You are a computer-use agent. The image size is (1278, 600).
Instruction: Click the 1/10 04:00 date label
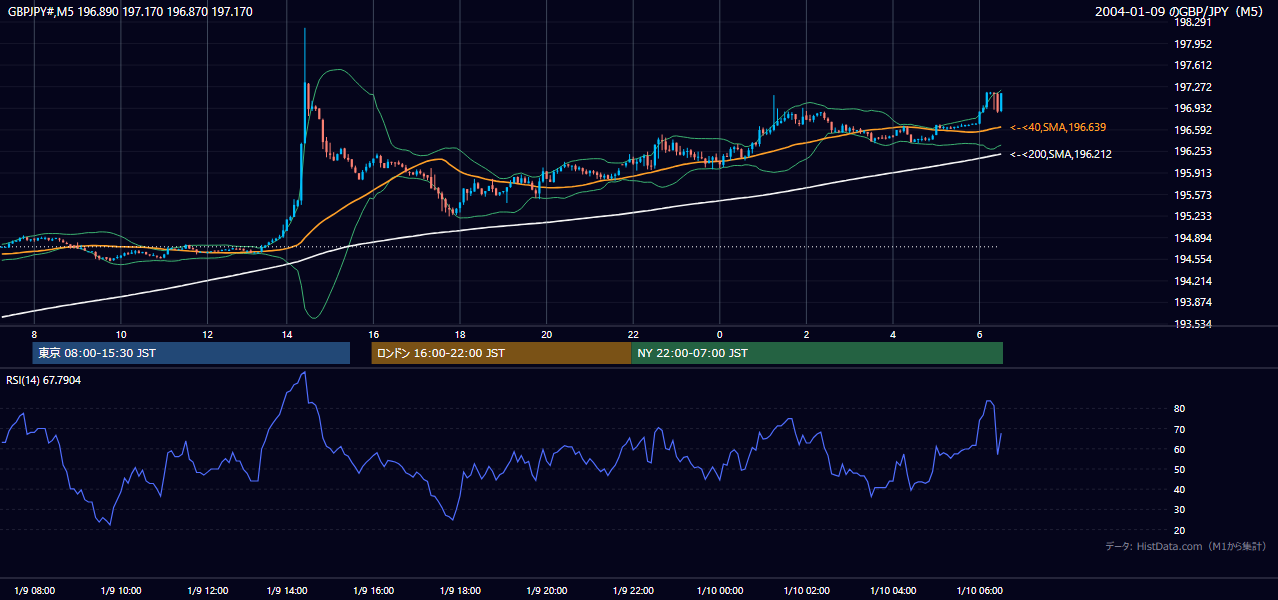(x=892, y=590)
